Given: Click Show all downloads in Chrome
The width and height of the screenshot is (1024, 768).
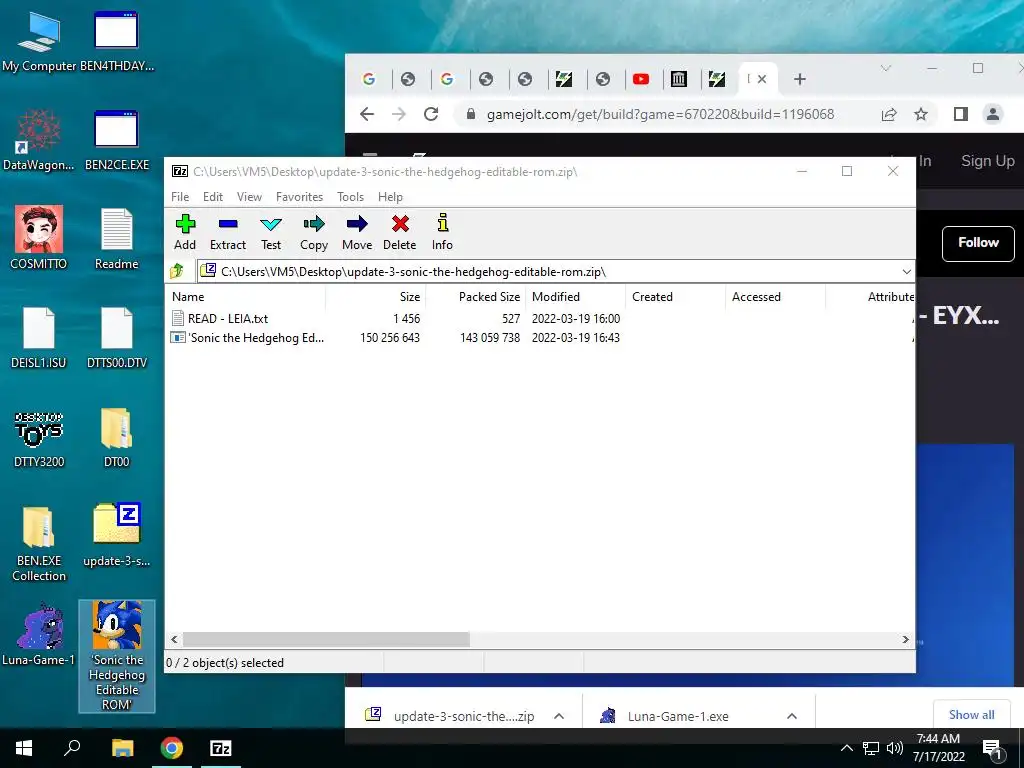Looking at the screenshot, I should pyautogui.click(x=971, y=714).
